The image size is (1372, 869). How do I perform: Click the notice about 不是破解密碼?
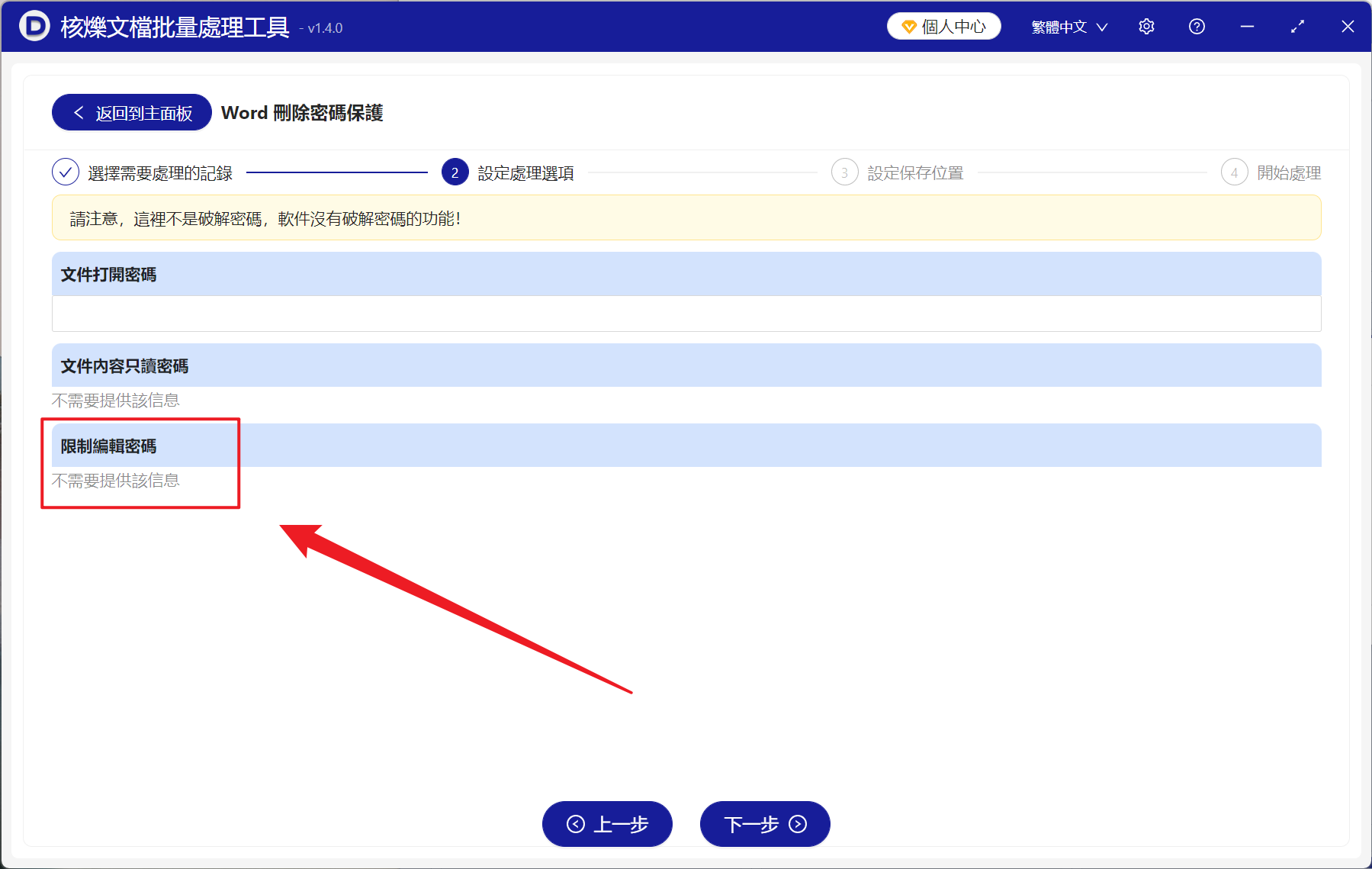tap(686, 218)
